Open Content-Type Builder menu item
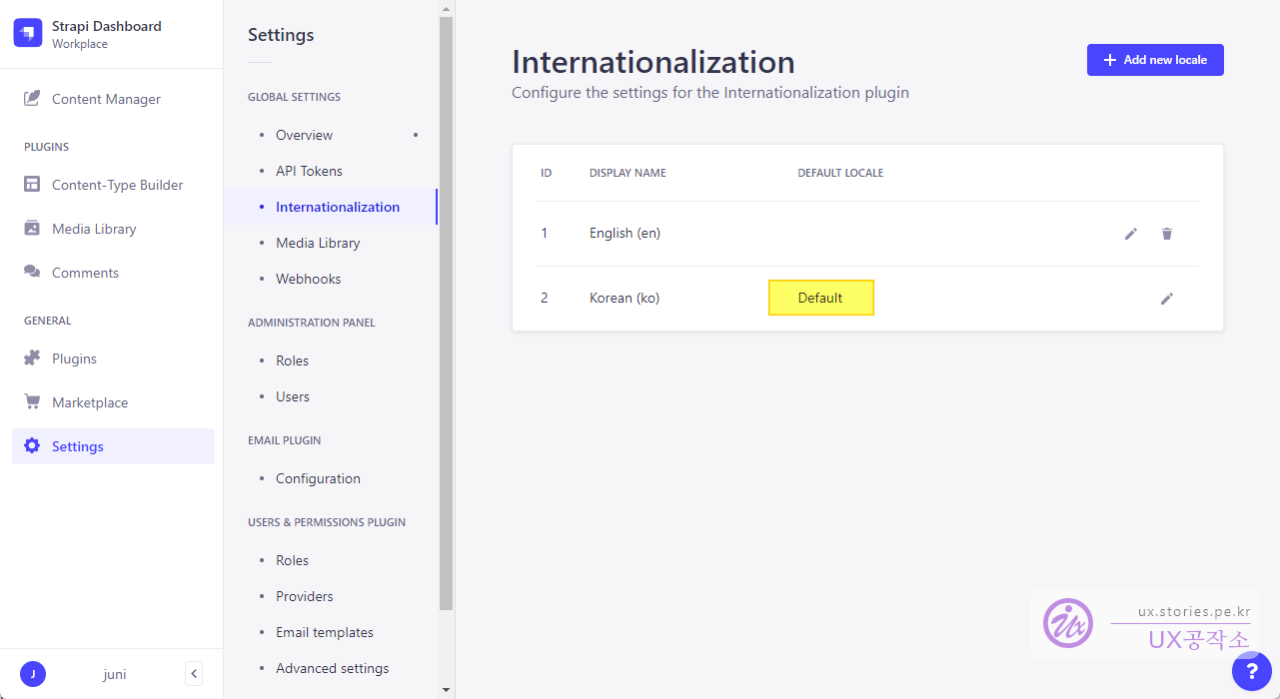The width and height of the screenshot is (1280, 699). (113, 185)
